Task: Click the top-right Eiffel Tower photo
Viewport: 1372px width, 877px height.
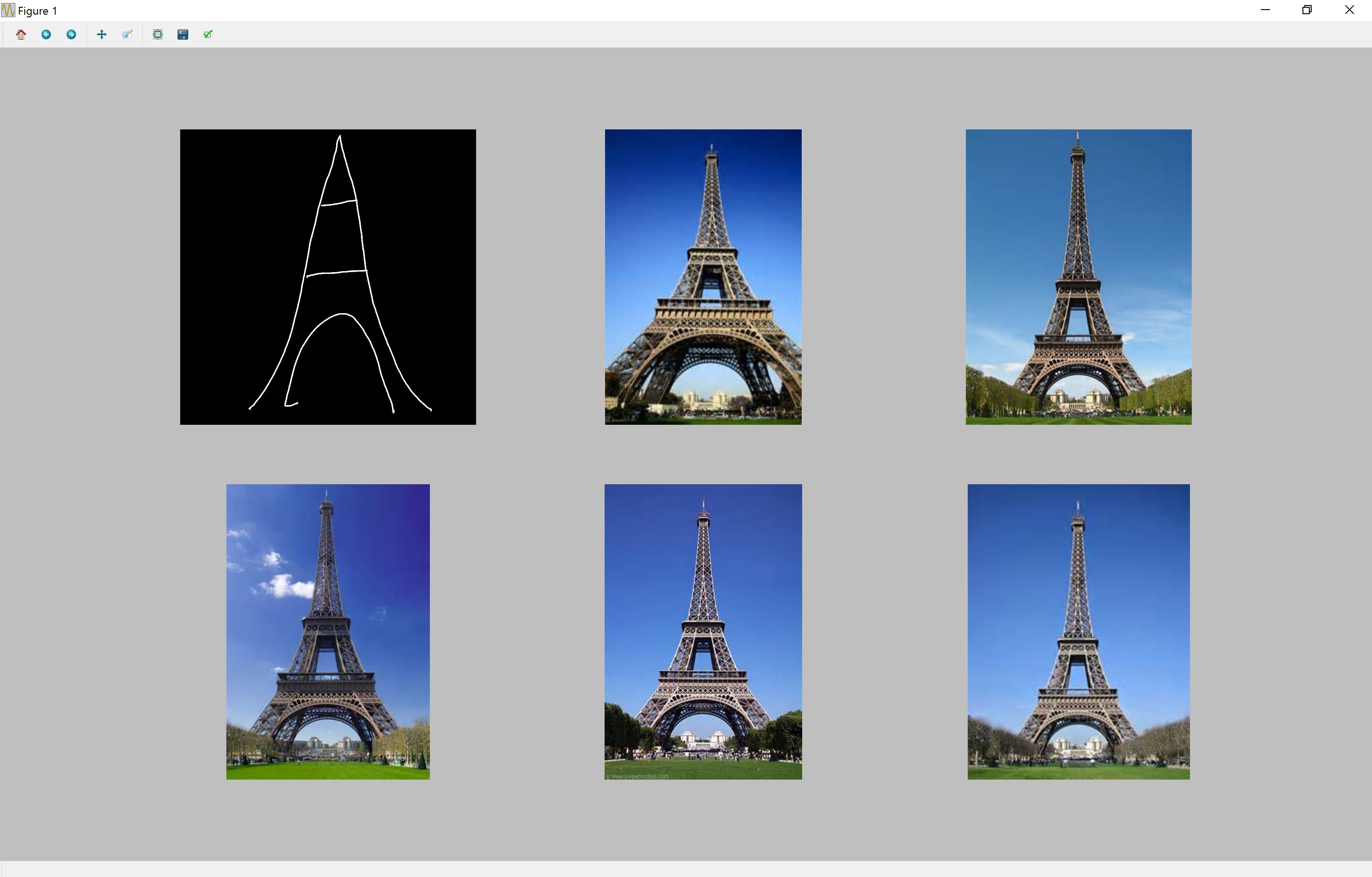Action: pyautogui.click(x=1078, y=277)
